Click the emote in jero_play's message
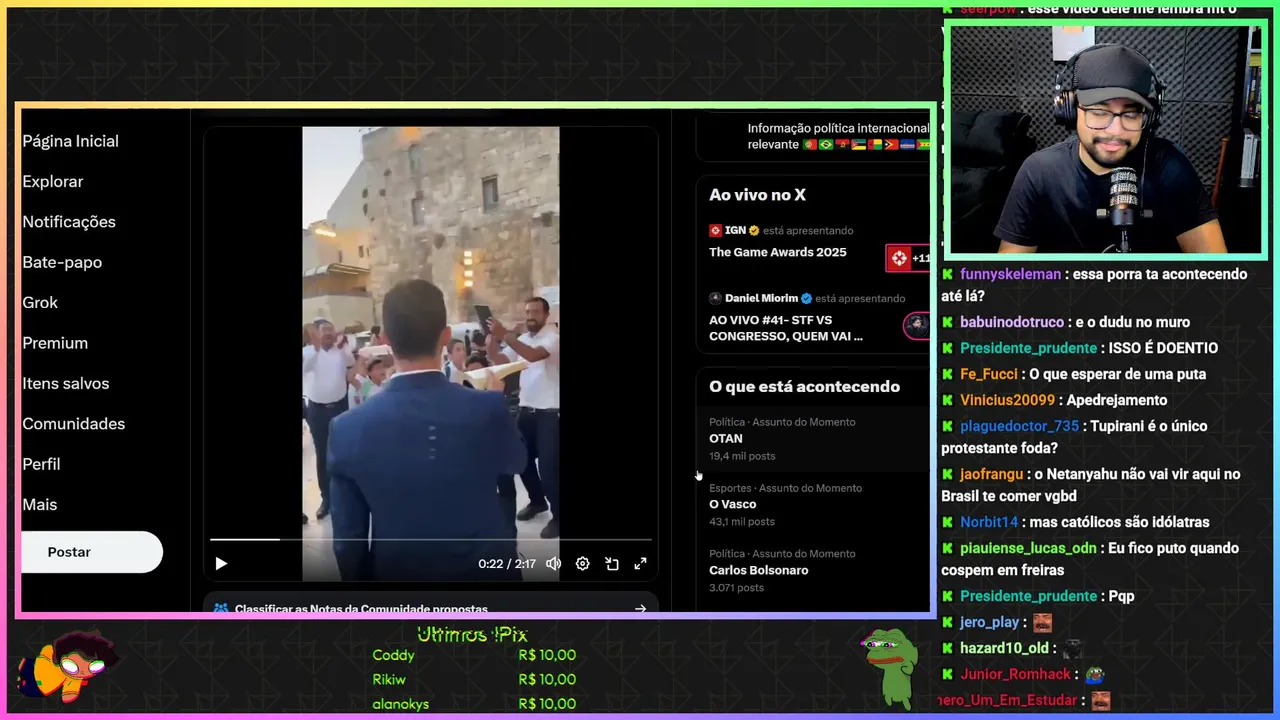The height and width of the screenshot is (720, 1280). tap(1042, 622)
